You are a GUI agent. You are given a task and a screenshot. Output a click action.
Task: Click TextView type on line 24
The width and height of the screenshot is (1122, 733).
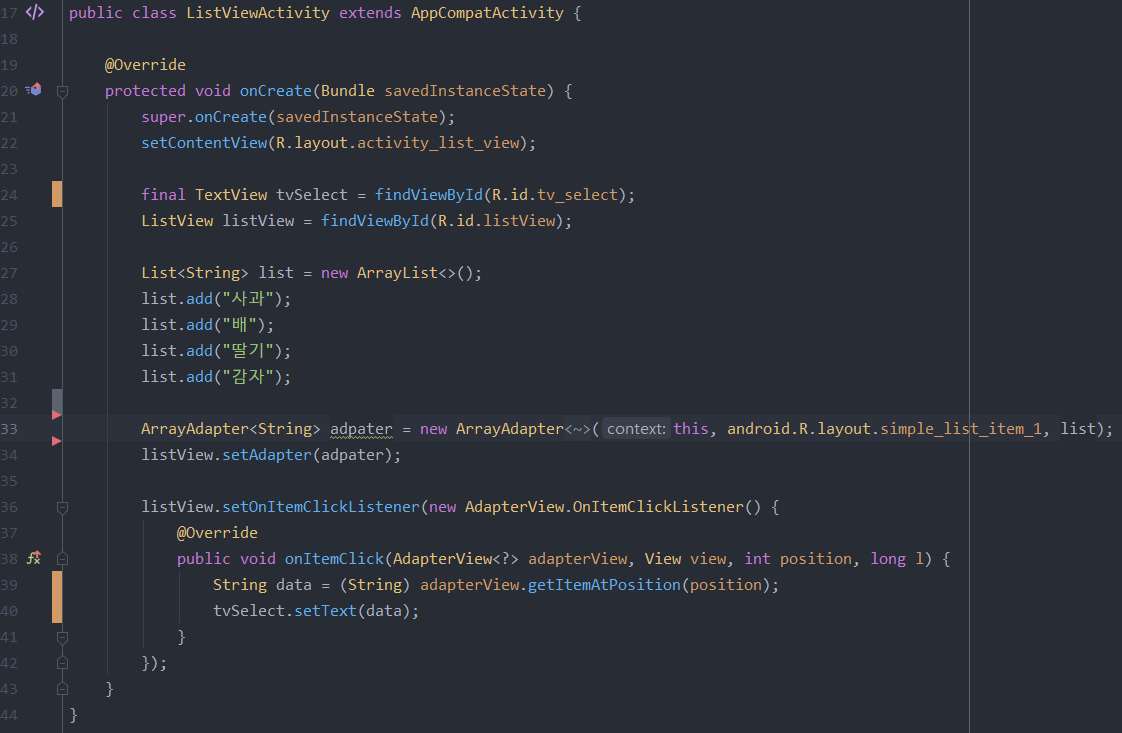(x=231, y=195)
